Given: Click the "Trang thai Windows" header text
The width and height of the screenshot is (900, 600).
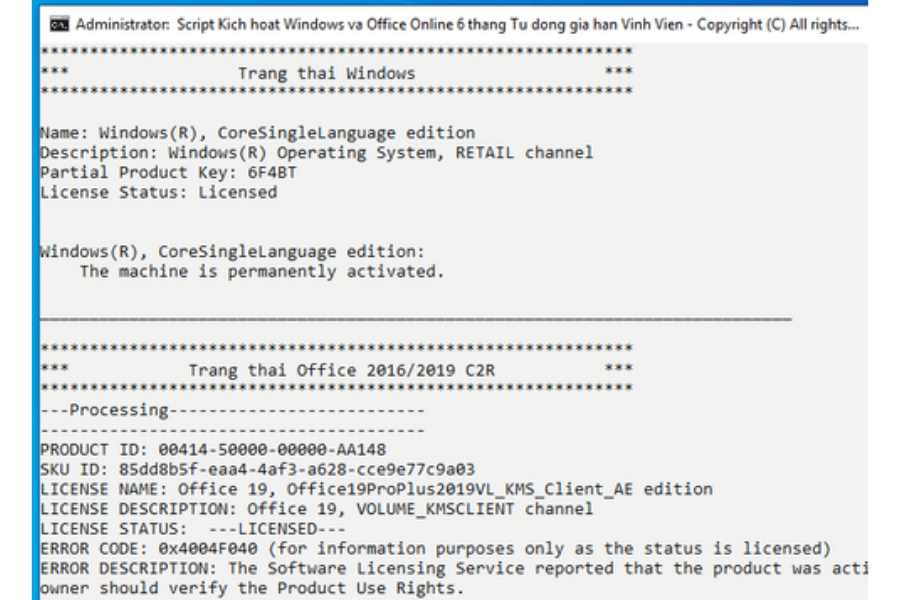Looking at the screenshot, I should [326, 73].
